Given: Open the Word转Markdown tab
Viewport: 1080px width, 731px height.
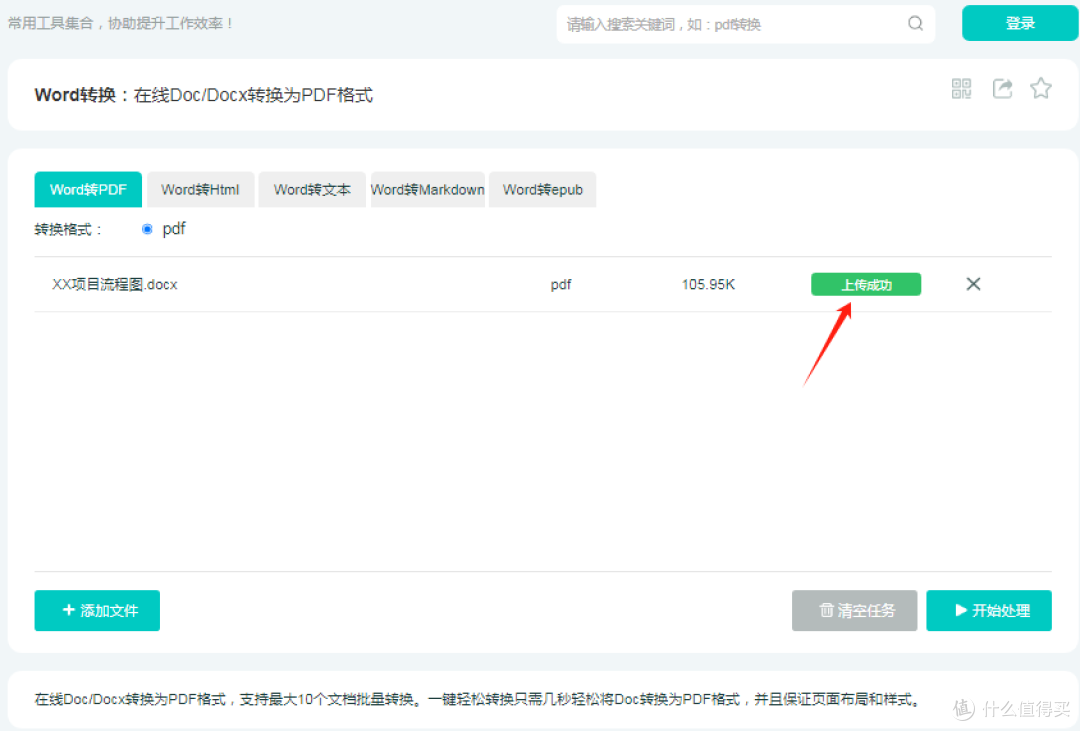Looking at the screenshot, I should pos(428,189).
